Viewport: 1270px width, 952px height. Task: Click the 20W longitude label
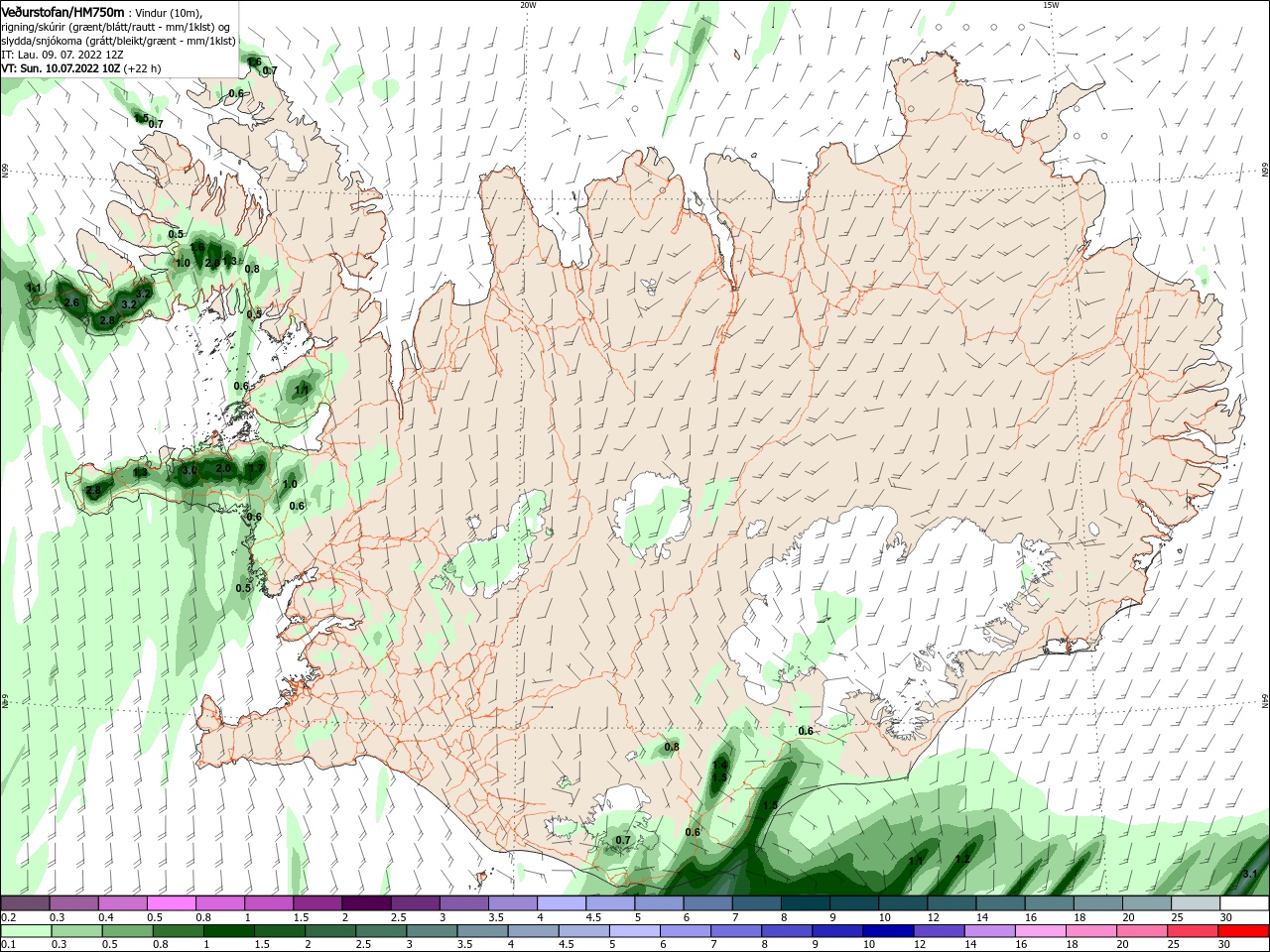point(528,5)
